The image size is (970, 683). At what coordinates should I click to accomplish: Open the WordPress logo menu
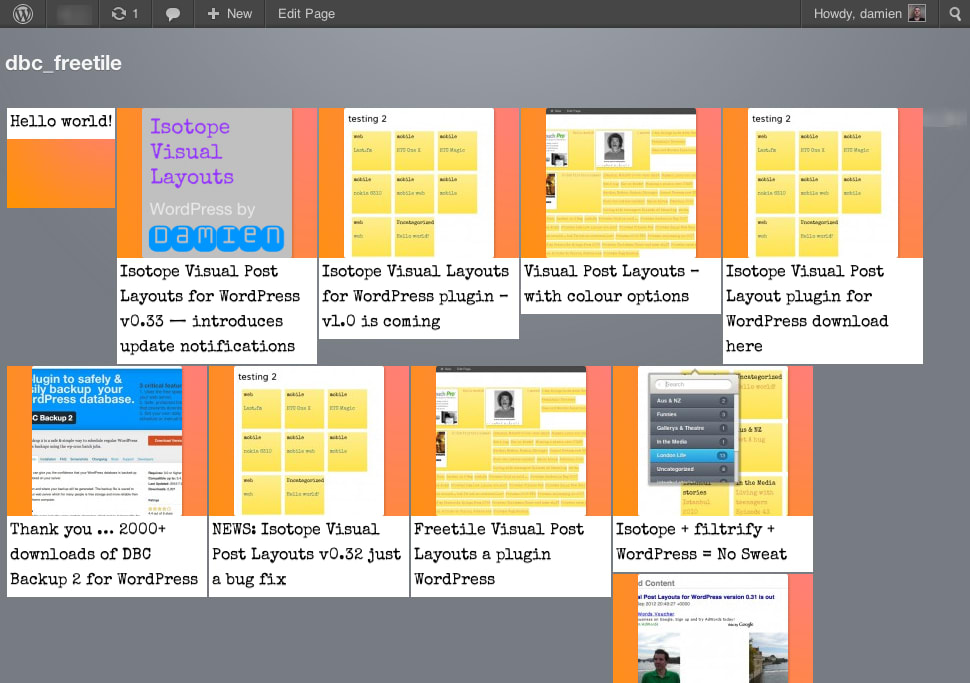tap(23, 14)
